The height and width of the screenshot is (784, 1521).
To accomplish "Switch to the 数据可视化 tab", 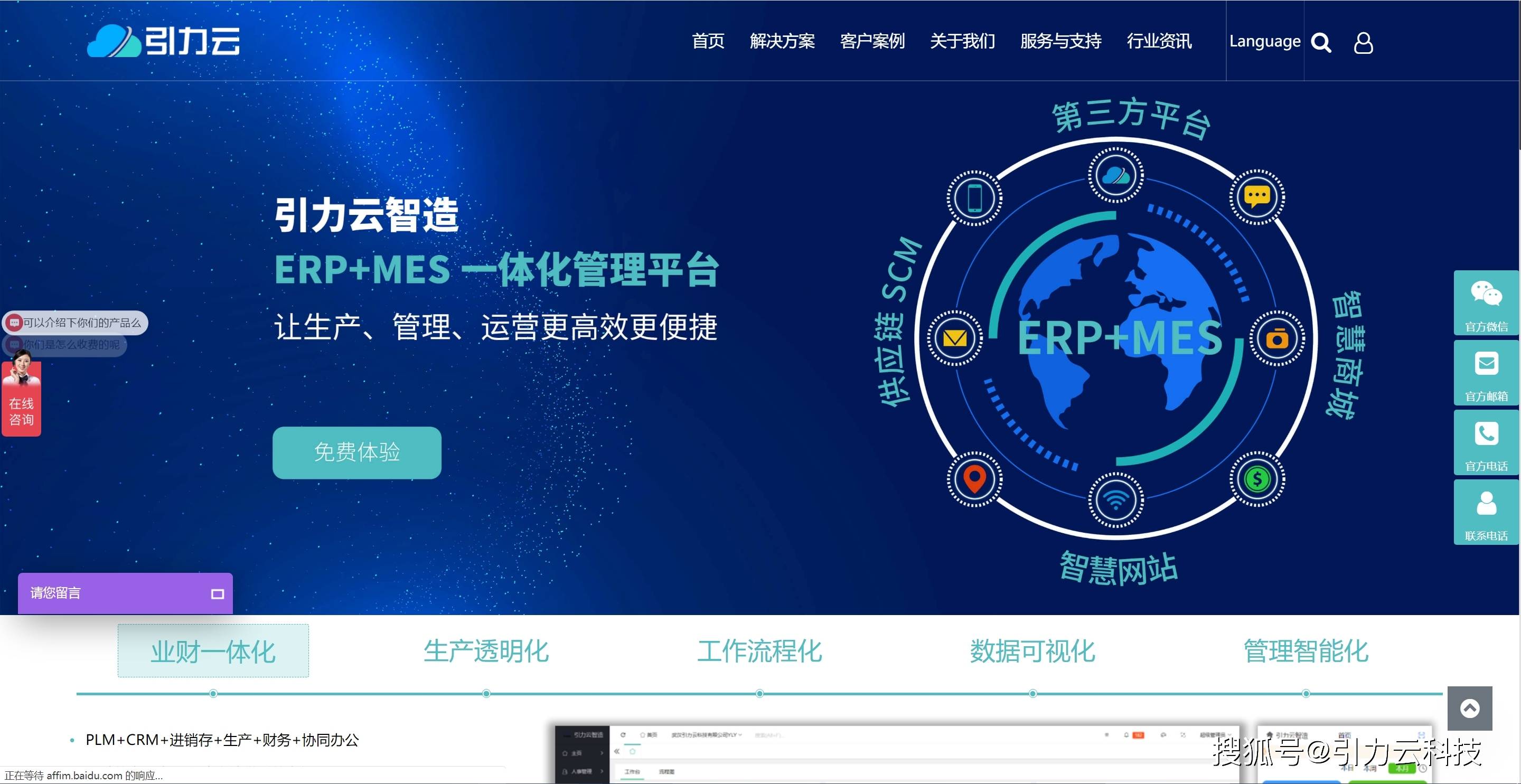I will (1031, 652).
